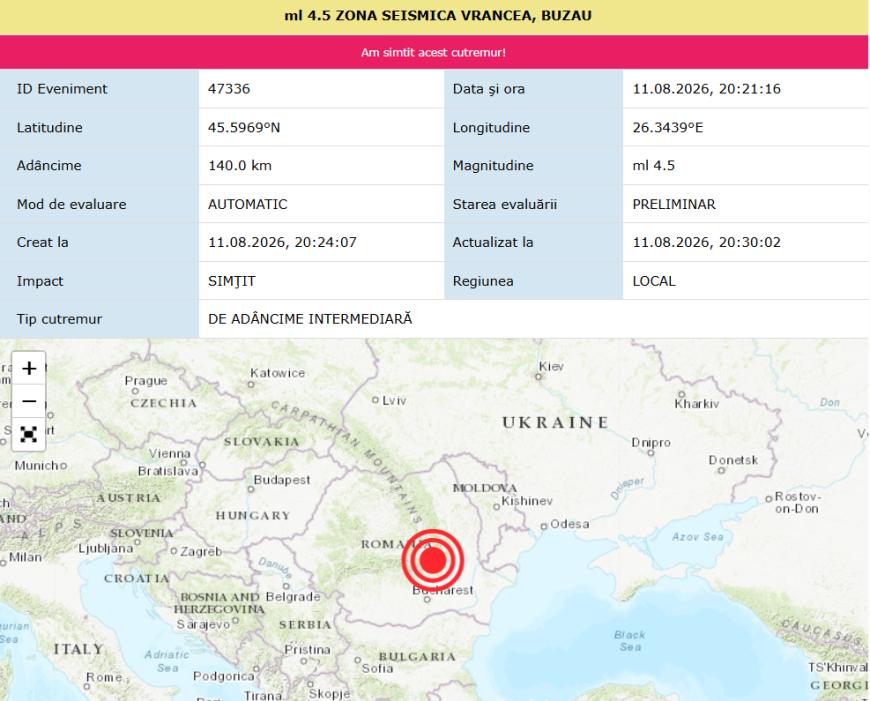Zoom out on the map

point(29,401)
